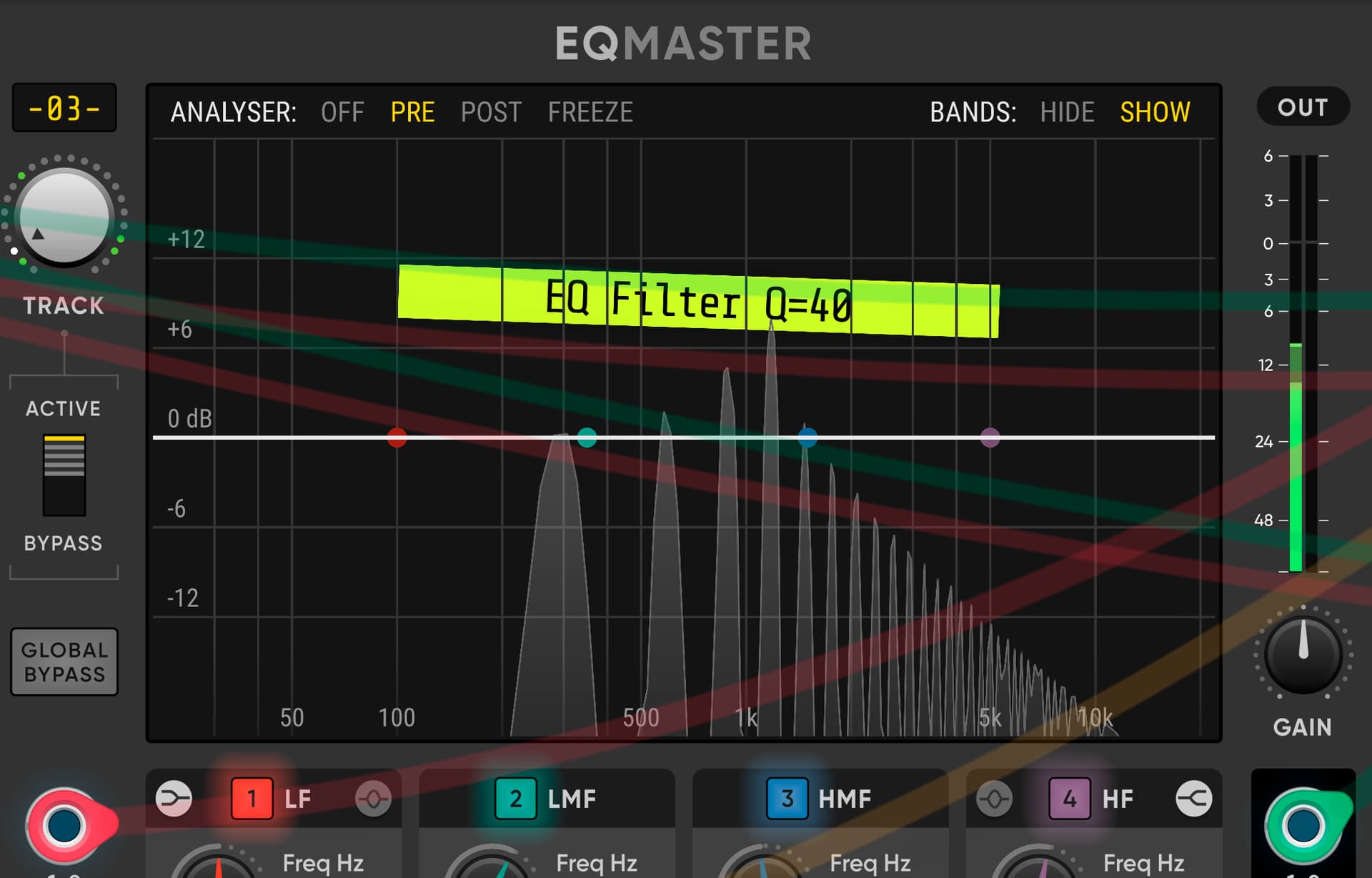Viewport: 1372px width, 878px height.
Task: Click the track number display -03-
Action: 64,108
